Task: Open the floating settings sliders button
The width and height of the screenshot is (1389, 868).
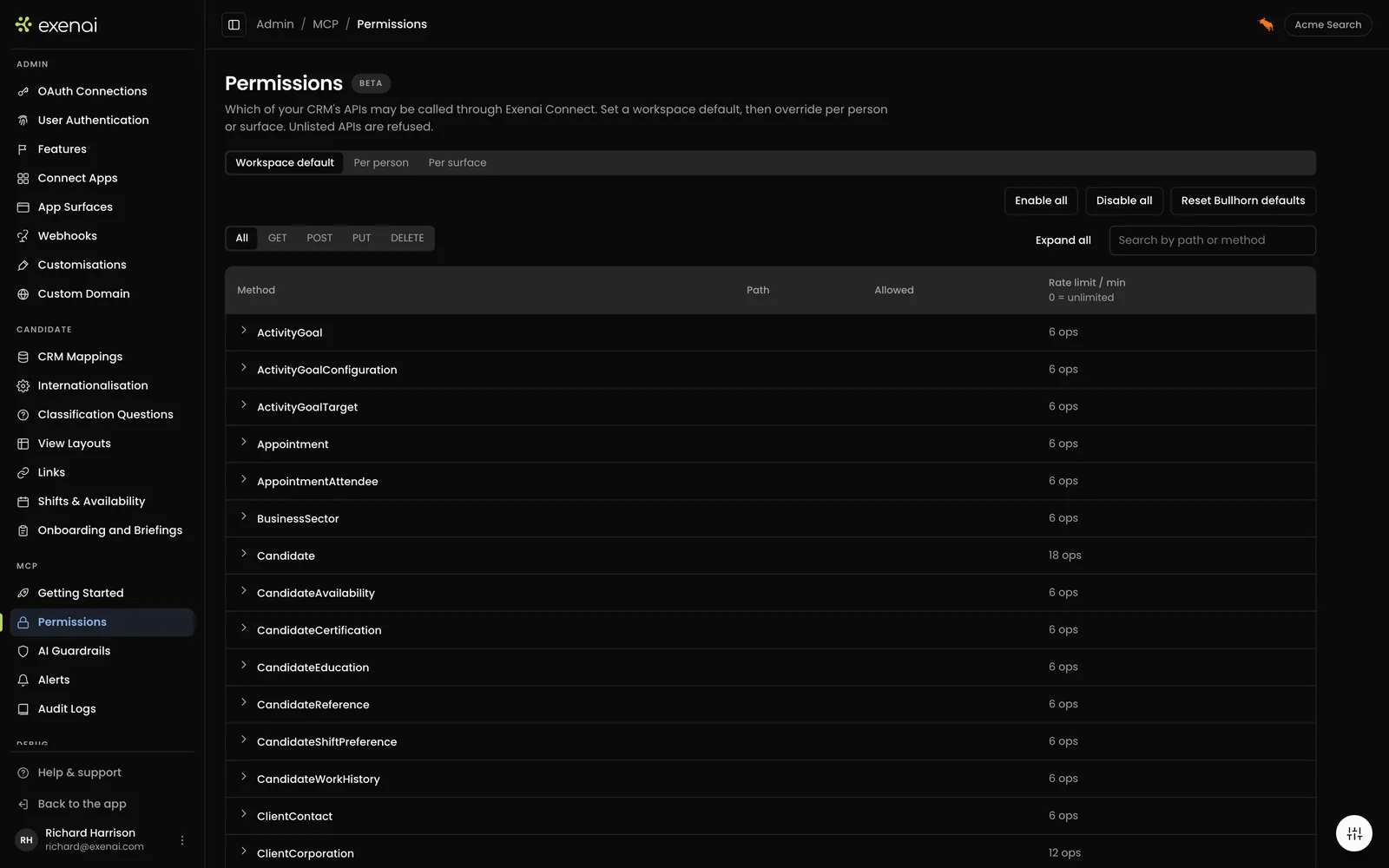Action: point(1354,834)
